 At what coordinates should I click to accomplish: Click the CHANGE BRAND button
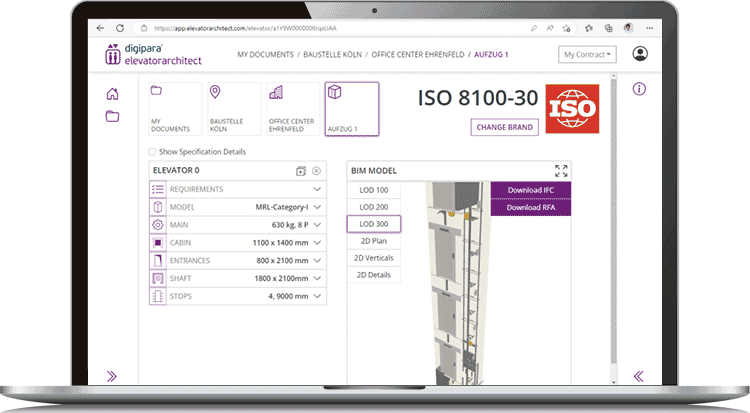[505, 127]
